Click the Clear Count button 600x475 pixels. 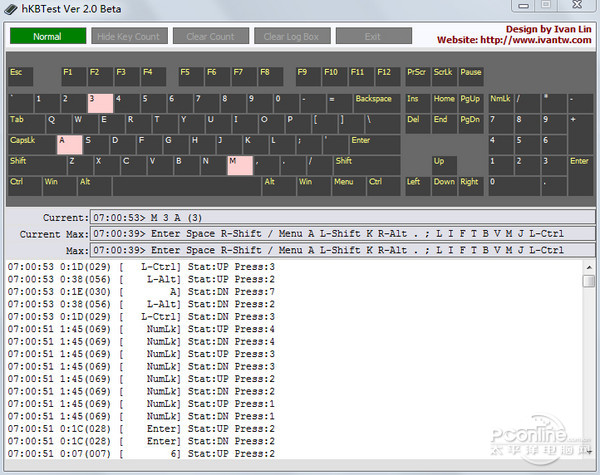[210, 37]
